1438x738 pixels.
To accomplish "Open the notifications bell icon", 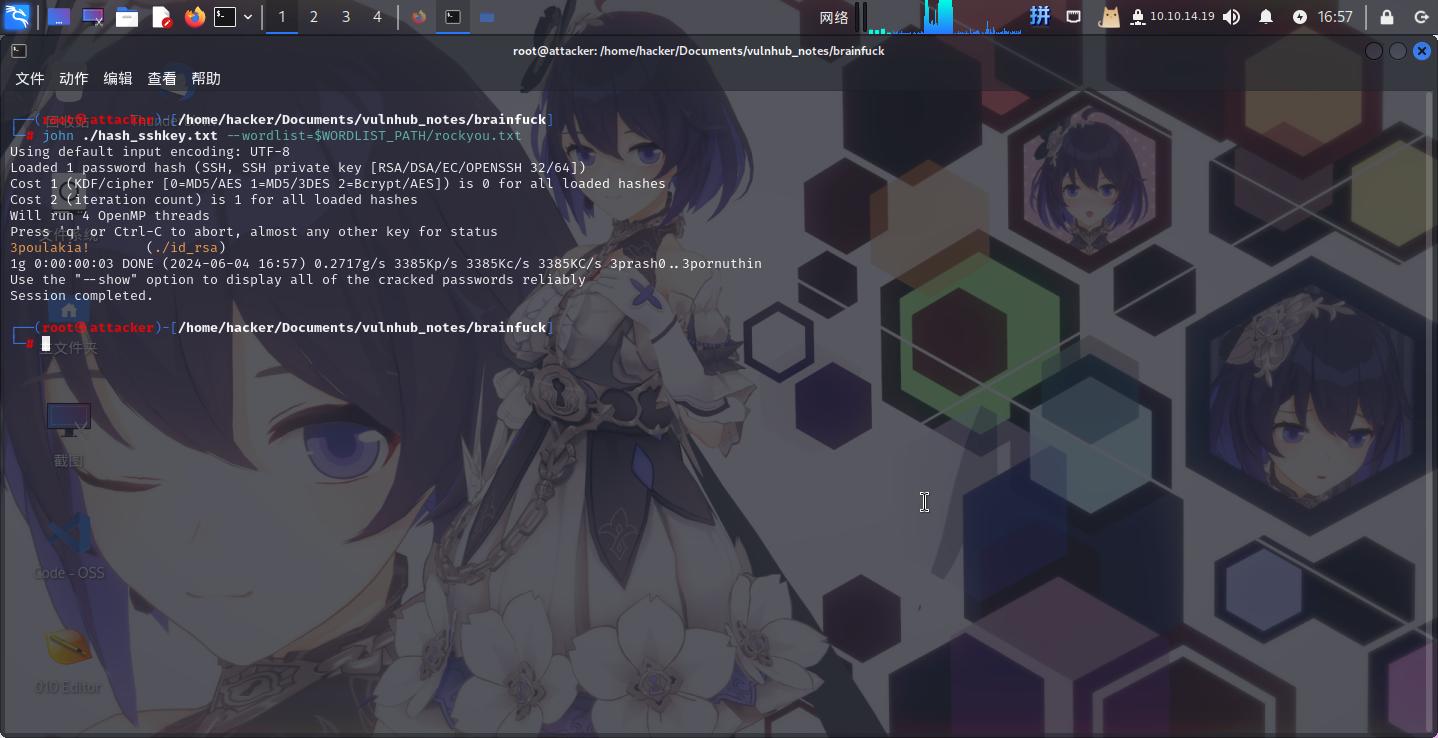I will tap(1266, 17).
